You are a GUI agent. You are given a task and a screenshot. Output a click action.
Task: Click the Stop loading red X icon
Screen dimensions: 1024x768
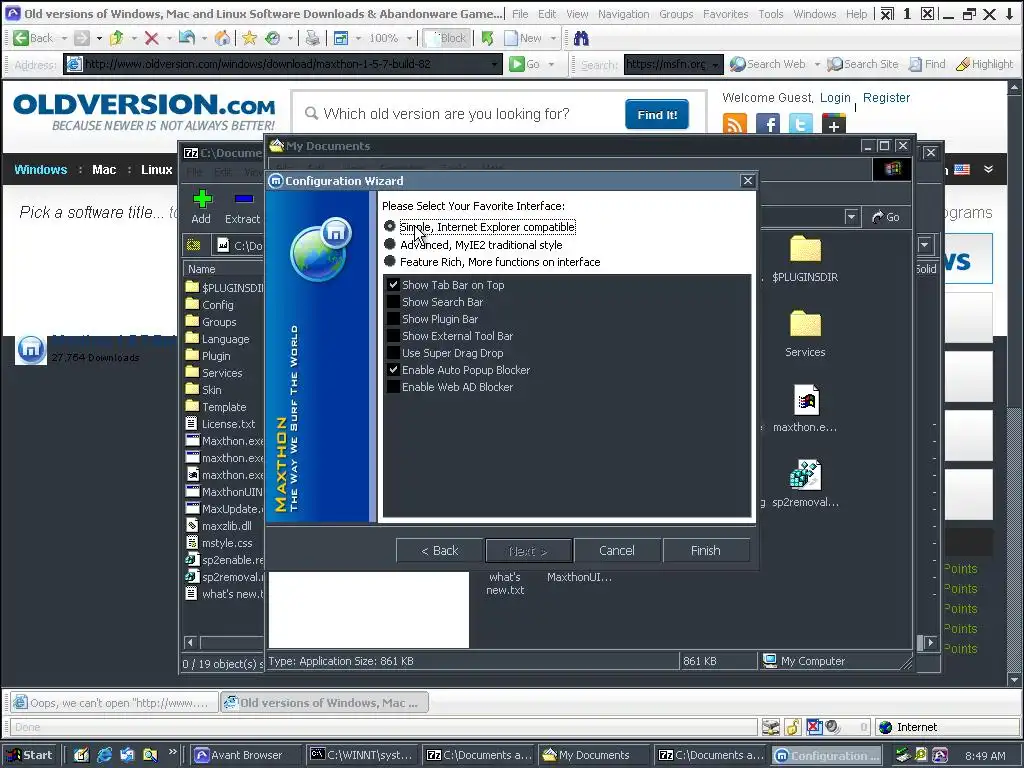pyautogui.click(x=152, y=38)
